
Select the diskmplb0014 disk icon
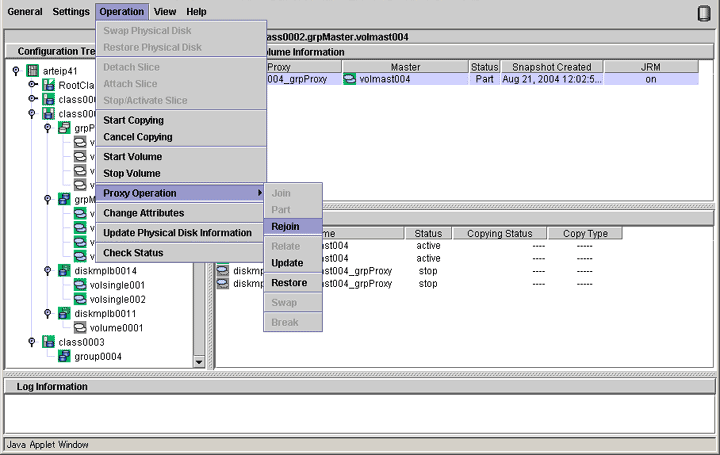click(65, 270)
